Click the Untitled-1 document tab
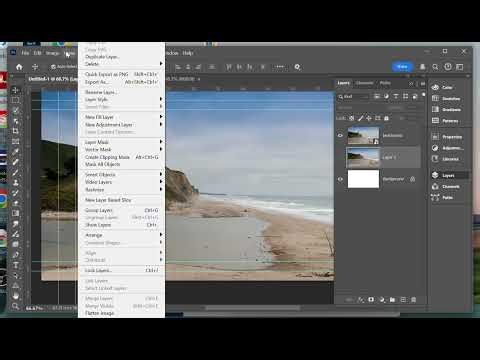 [x=52, y=79]
